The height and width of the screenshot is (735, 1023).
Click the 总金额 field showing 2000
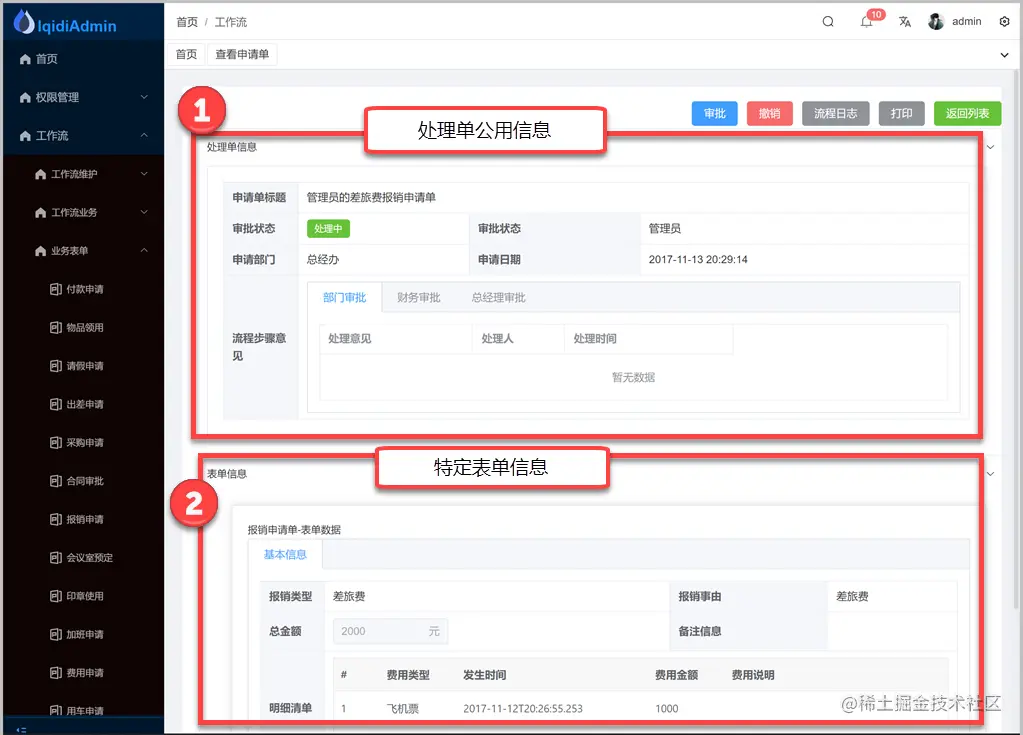point(390,631)
